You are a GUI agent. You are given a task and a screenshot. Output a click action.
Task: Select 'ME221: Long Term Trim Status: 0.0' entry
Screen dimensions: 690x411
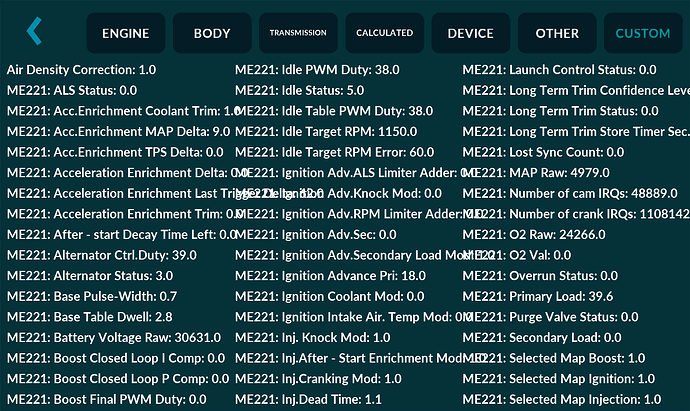(x=561, y=111)
